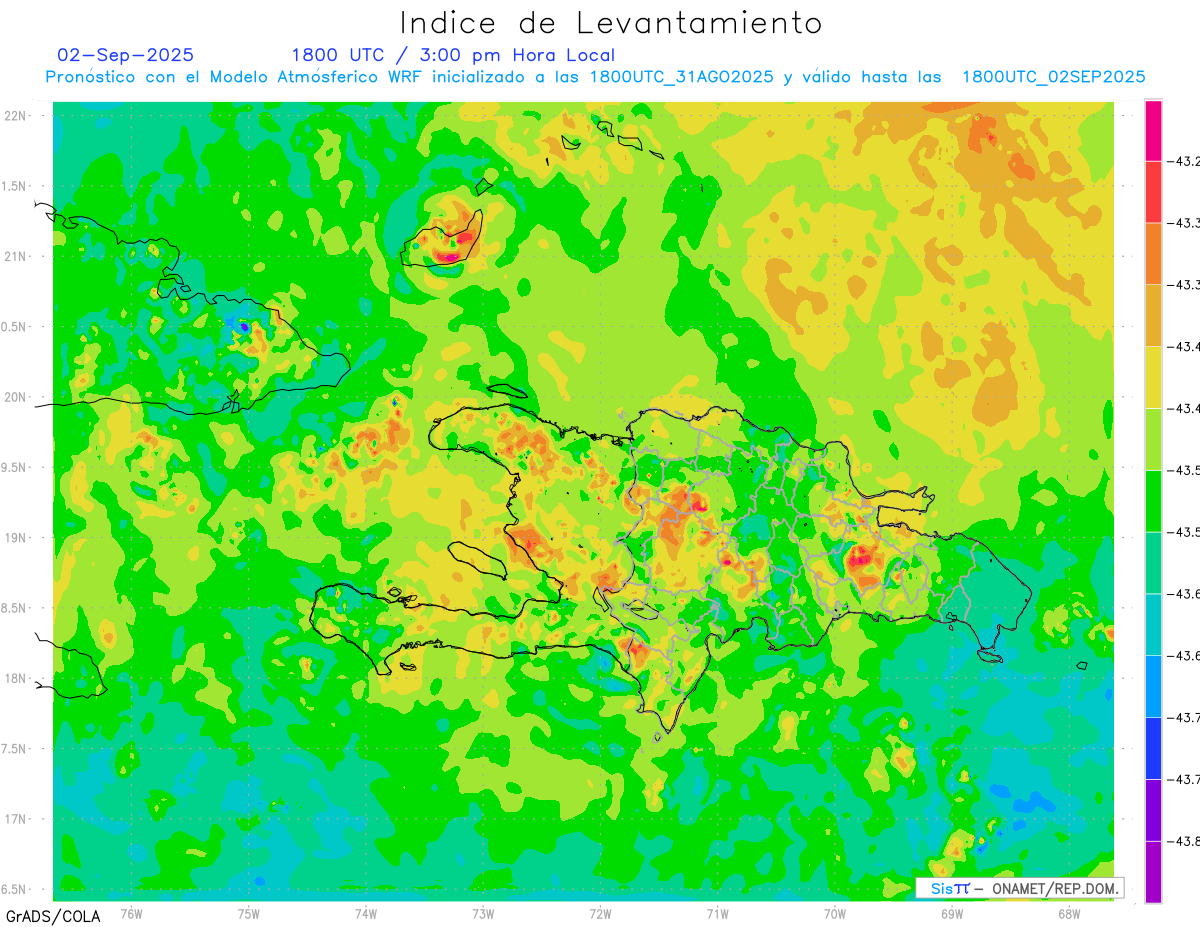Click the '73W' longitude label

pyautogui.click(x=483, y=913)
